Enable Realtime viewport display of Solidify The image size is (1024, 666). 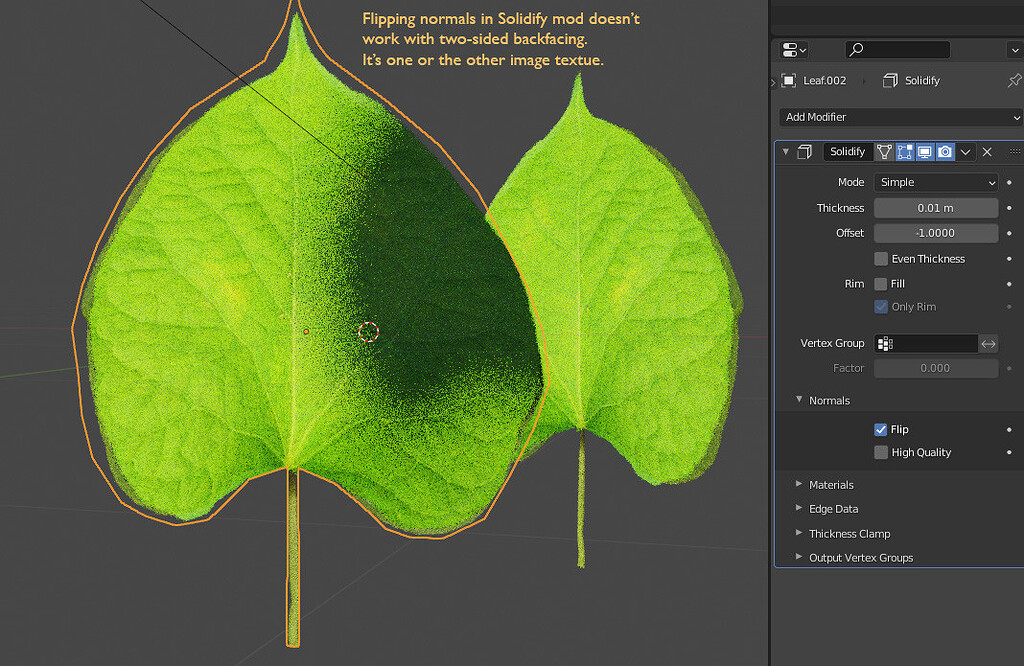click(x=926, y=151)
